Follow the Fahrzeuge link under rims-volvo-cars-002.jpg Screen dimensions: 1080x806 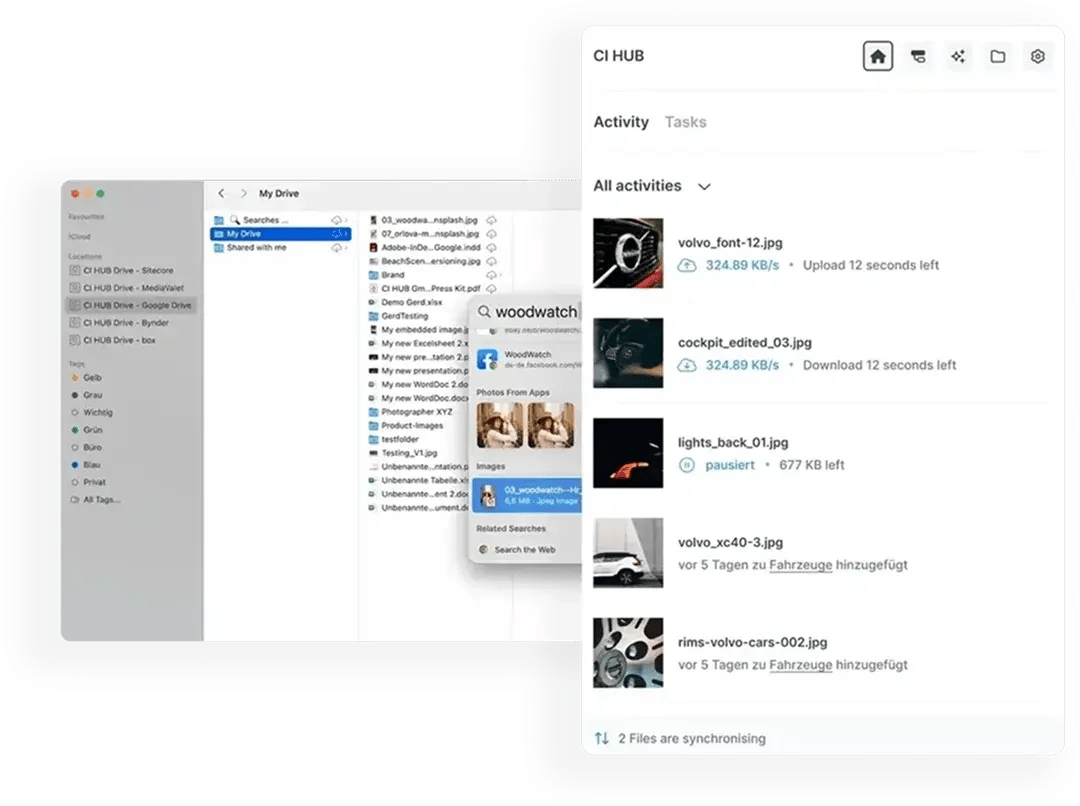pyautogui.click(x=800, y=665)
